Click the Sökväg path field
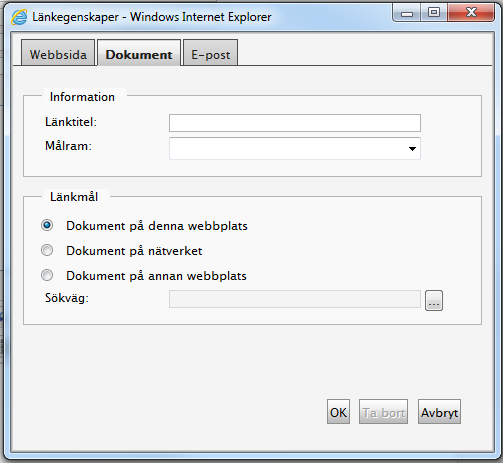This screenshot has height=463, width=503. 295,299
